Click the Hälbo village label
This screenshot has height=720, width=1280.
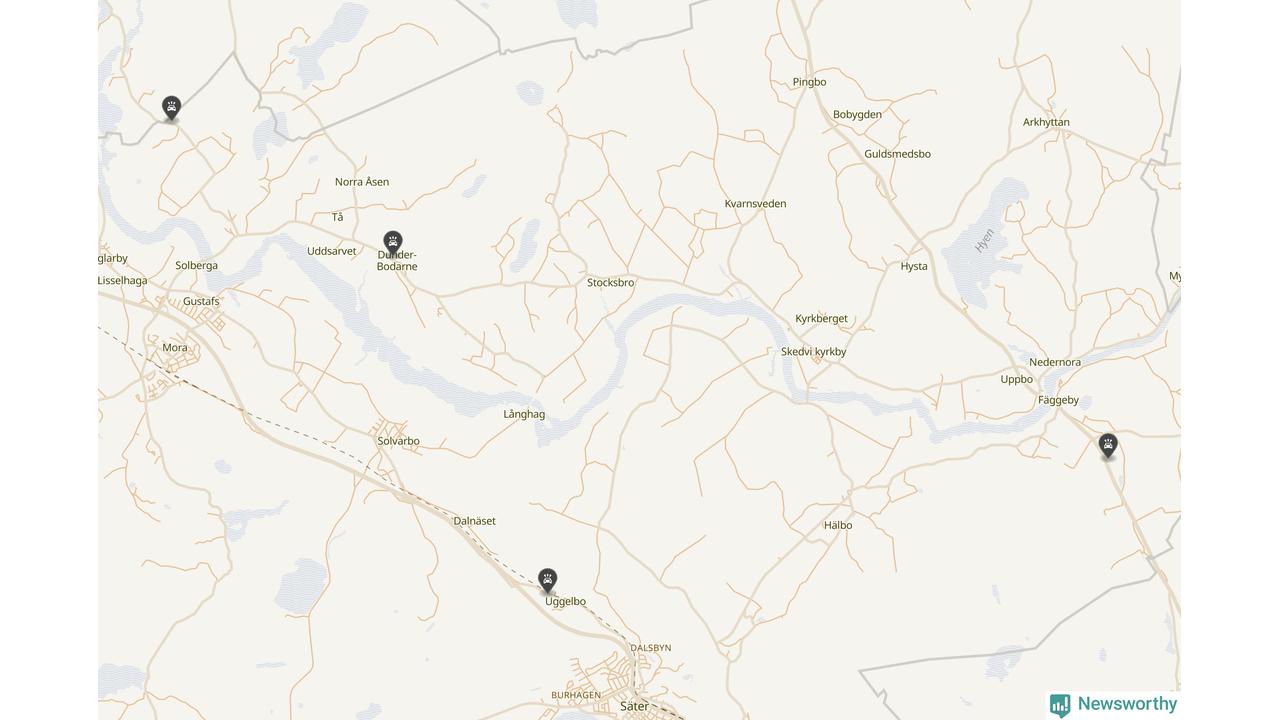[838, 525]
